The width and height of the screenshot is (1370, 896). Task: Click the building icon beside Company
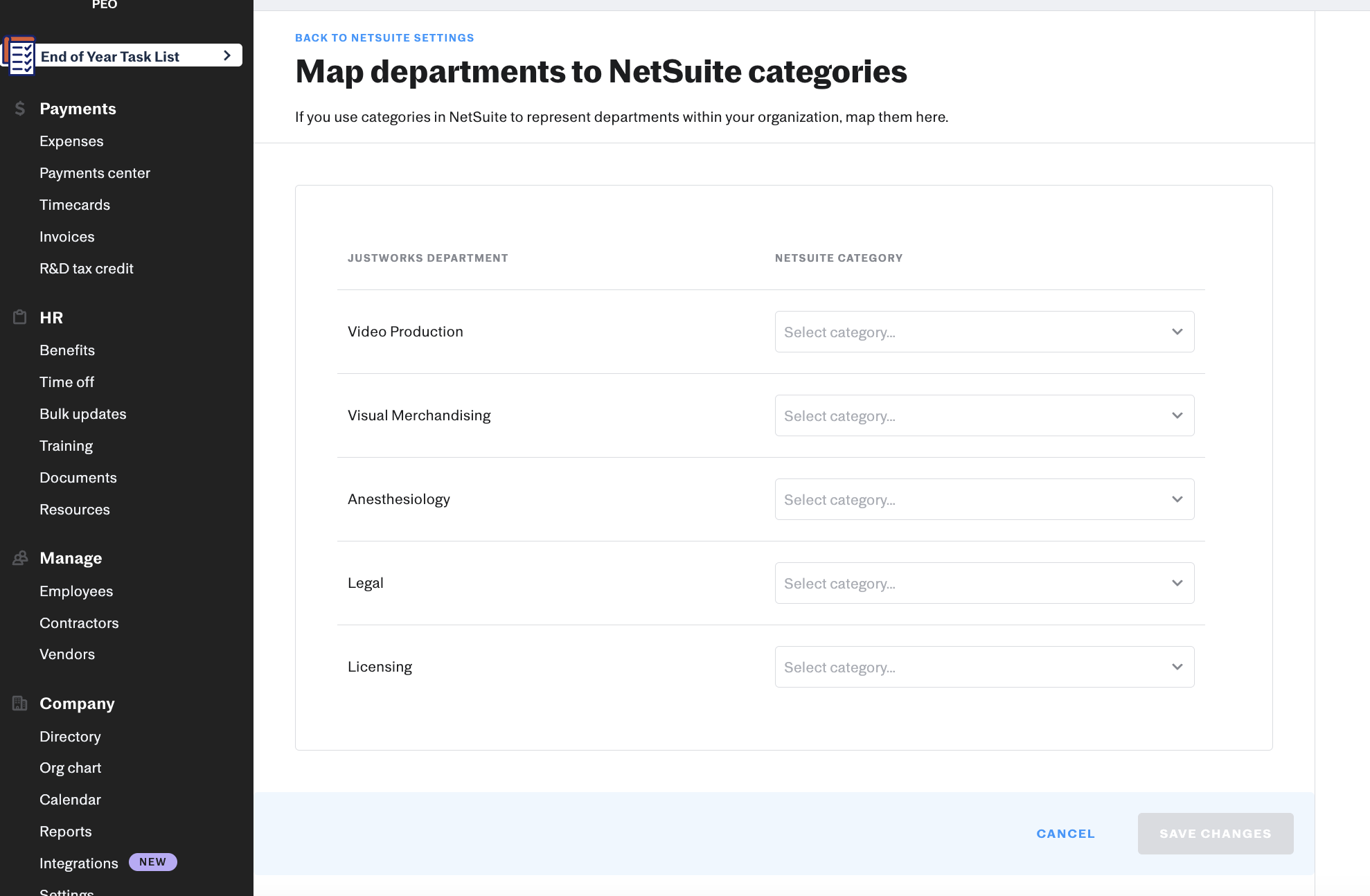[x=19, y=703]
